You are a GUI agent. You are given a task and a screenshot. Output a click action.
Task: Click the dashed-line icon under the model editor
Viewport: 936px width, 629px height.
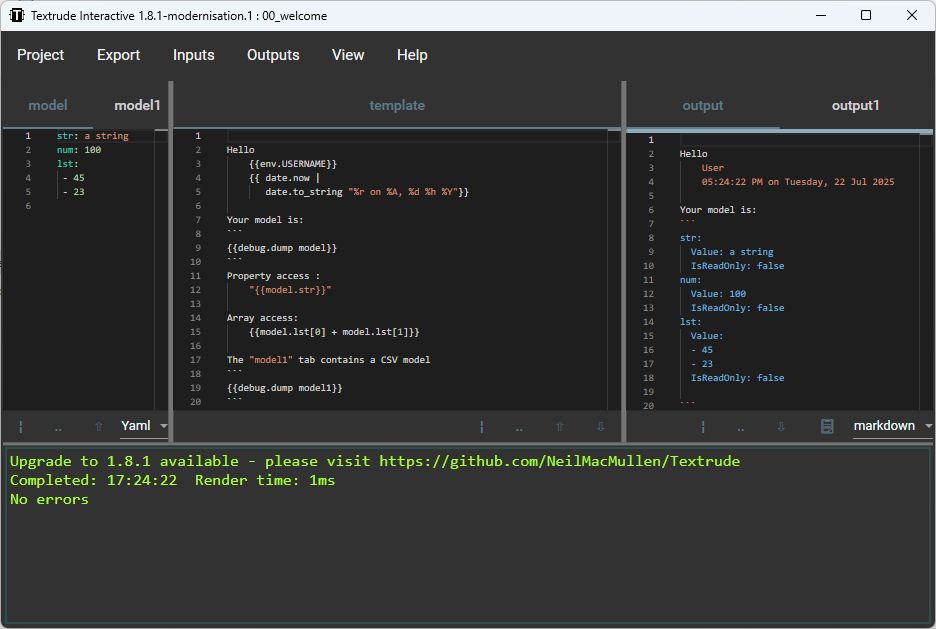[x=21, y=427]
